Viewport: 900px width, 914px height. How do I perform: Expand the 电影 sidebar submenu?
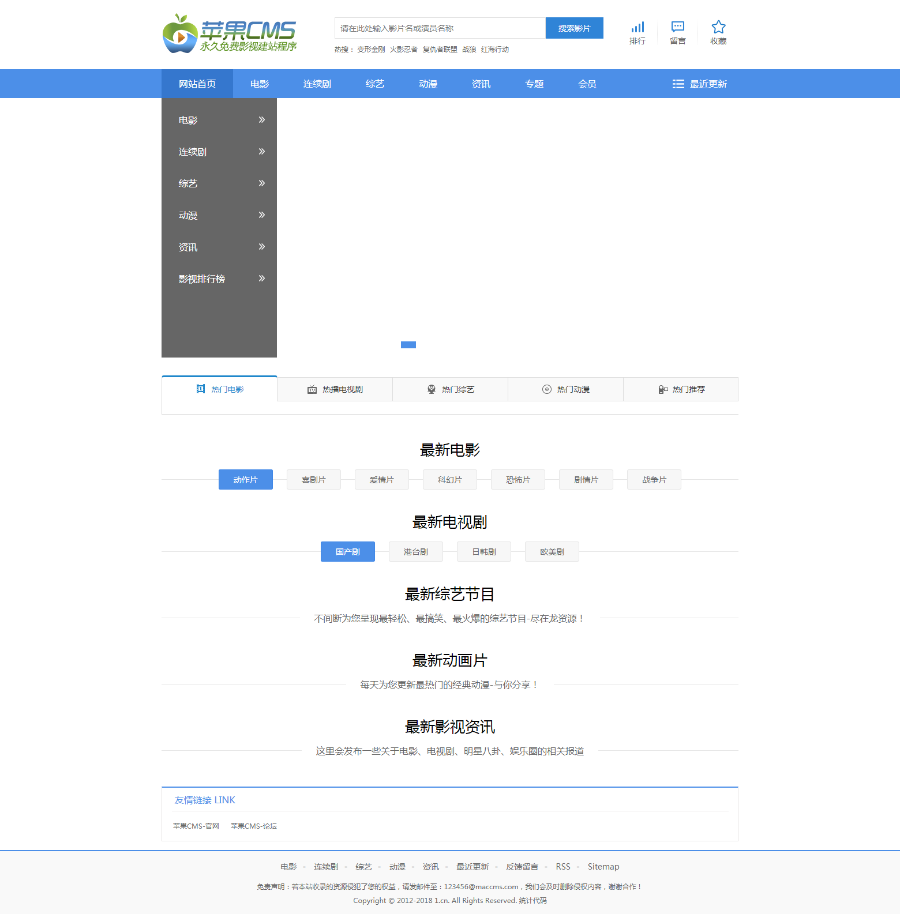(218, 119)
